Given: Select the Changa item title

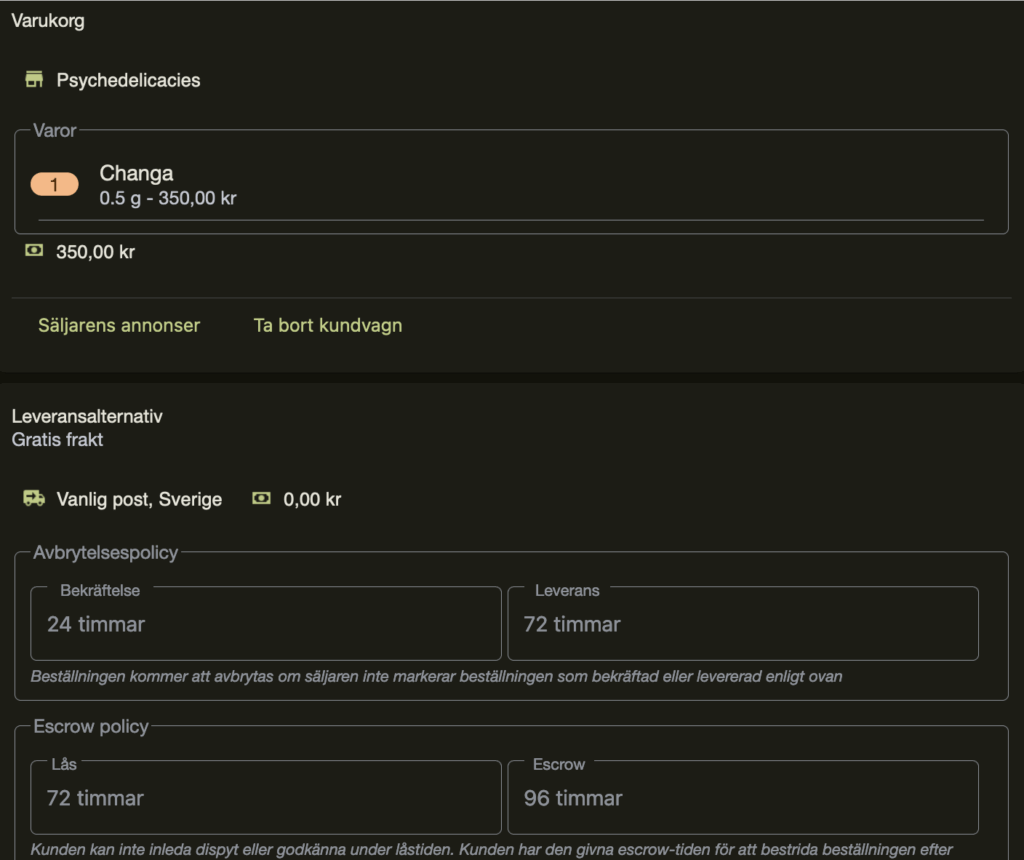Looking at the screenshot, I should pyautogui.click(x=136, y=173).
